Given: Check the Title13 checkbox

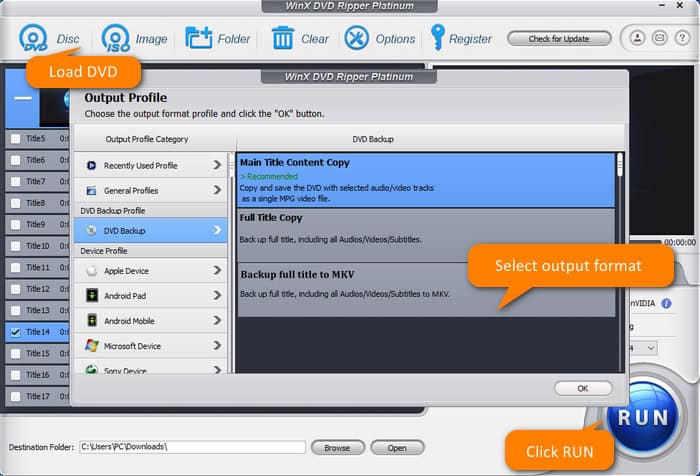Looking at the screenshot, I should point(16,310).
